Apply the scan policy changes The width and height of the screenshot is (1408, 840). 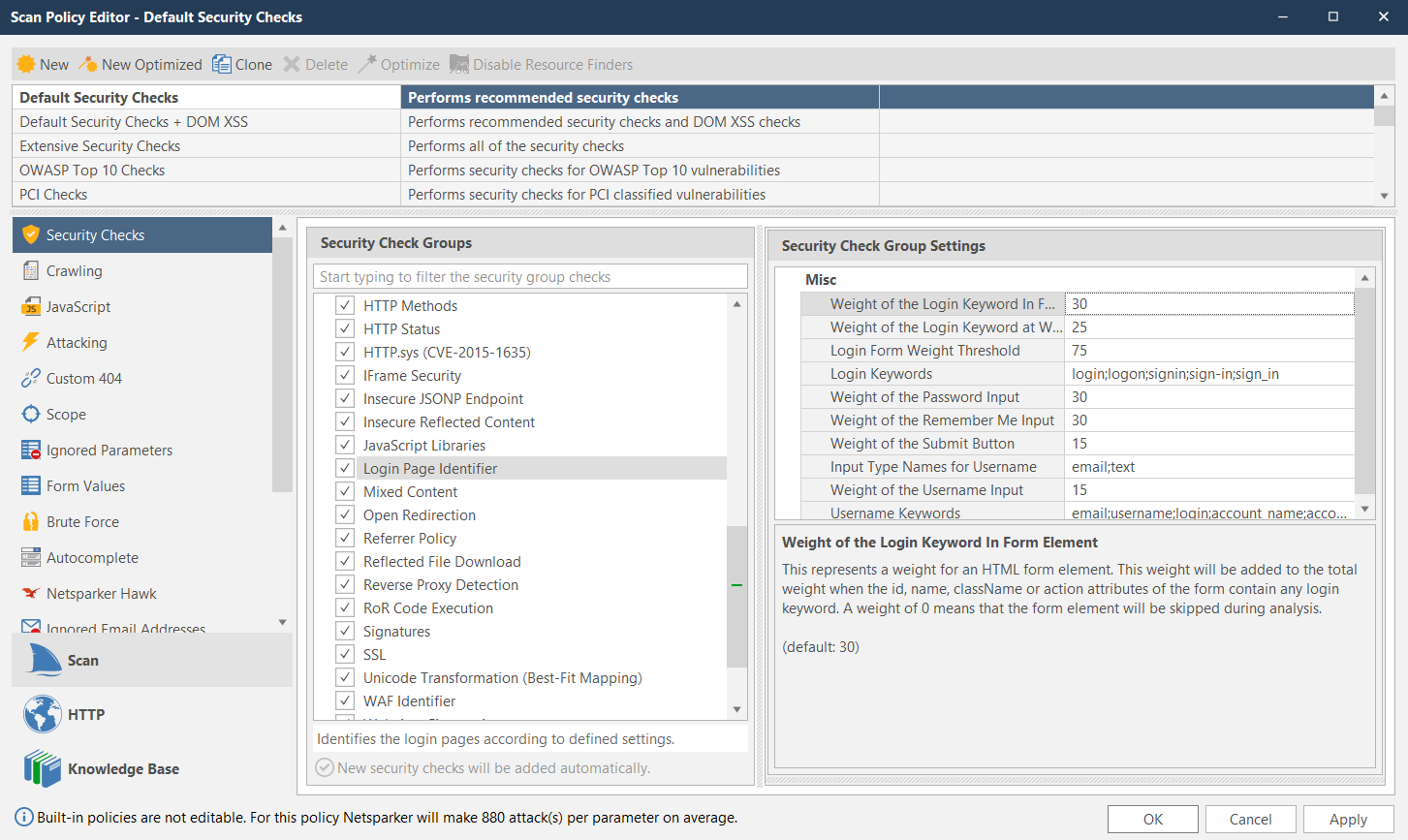[1347, 819]
